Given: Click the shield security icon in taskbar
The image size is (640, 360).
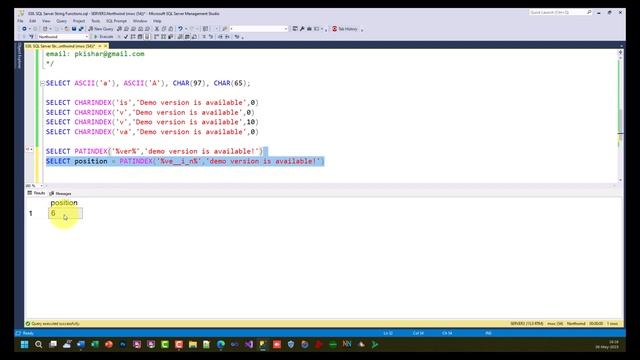Looking at the screenshot, I should click(x=291, y=344).
